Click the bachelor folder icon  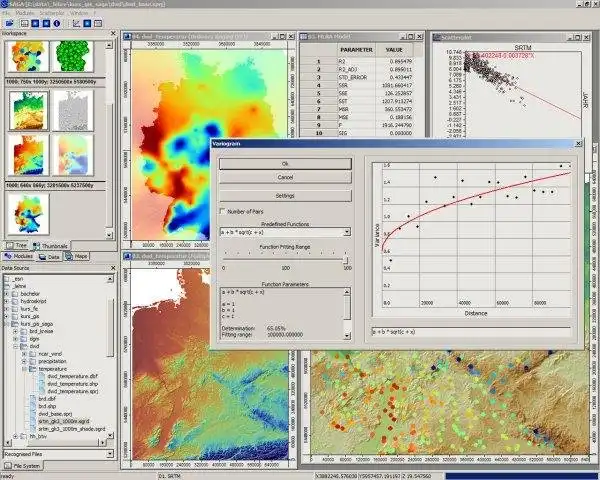click(15, 294)
